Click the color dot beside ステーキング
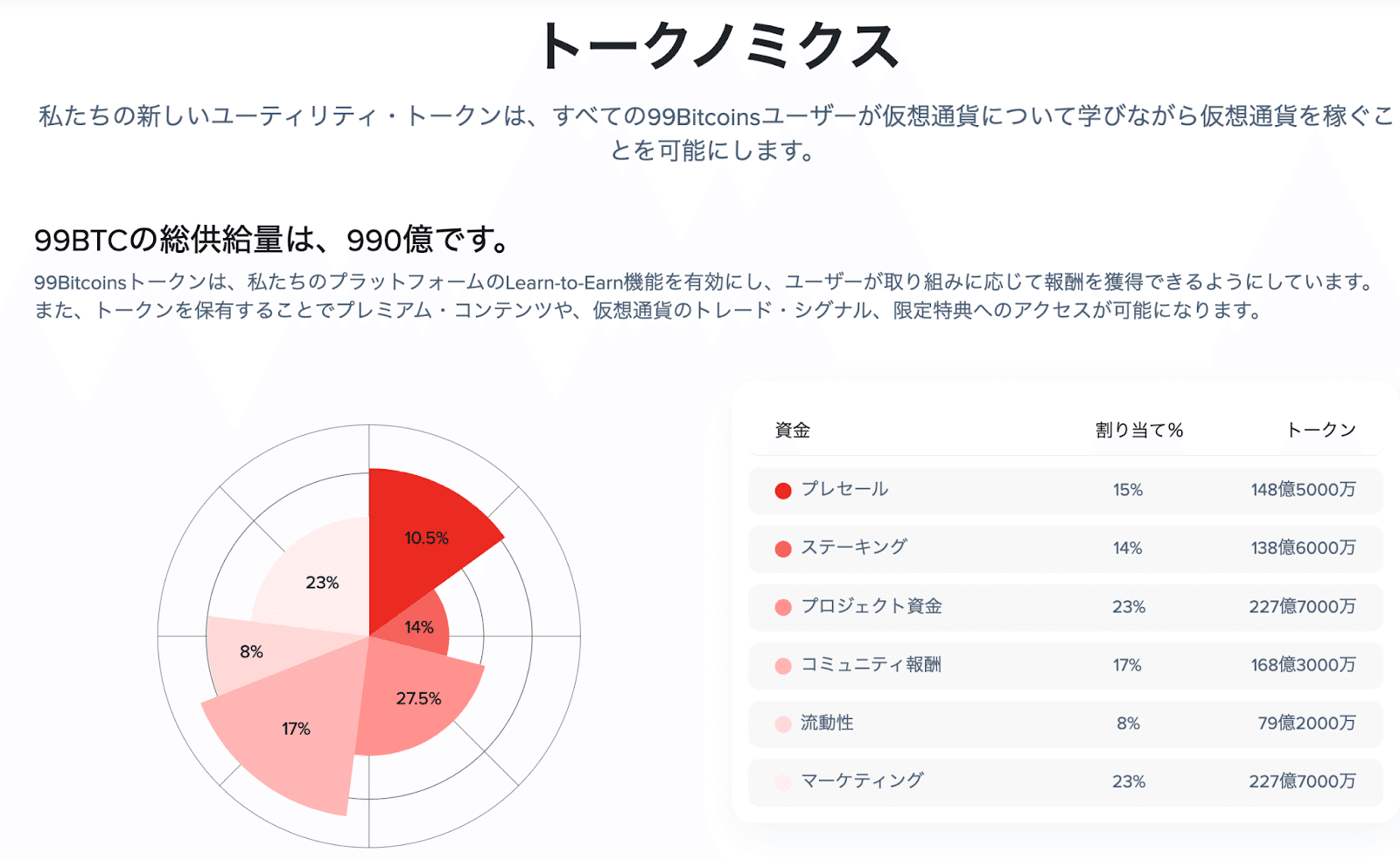The image size is (1400, 860). coord(783,549)
